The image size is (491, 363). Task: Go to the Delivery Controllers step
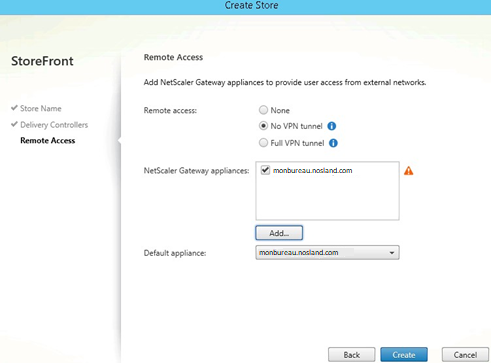point(54,125)
